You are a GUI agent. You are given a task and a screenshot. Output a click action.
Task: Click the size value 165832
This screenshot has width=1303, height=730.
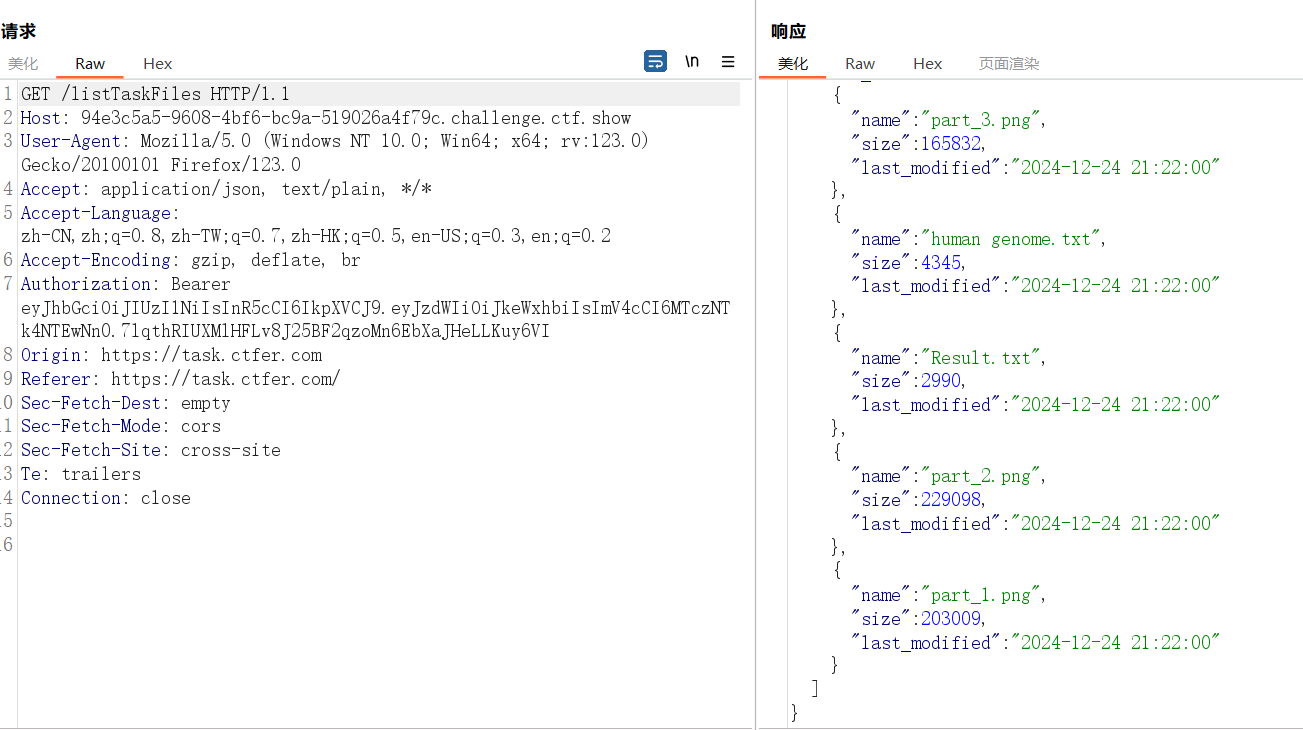coord(951,144)
